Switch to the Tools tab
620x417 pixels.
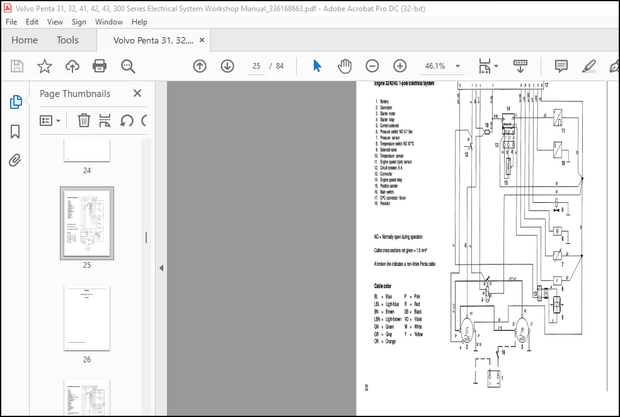67,40
